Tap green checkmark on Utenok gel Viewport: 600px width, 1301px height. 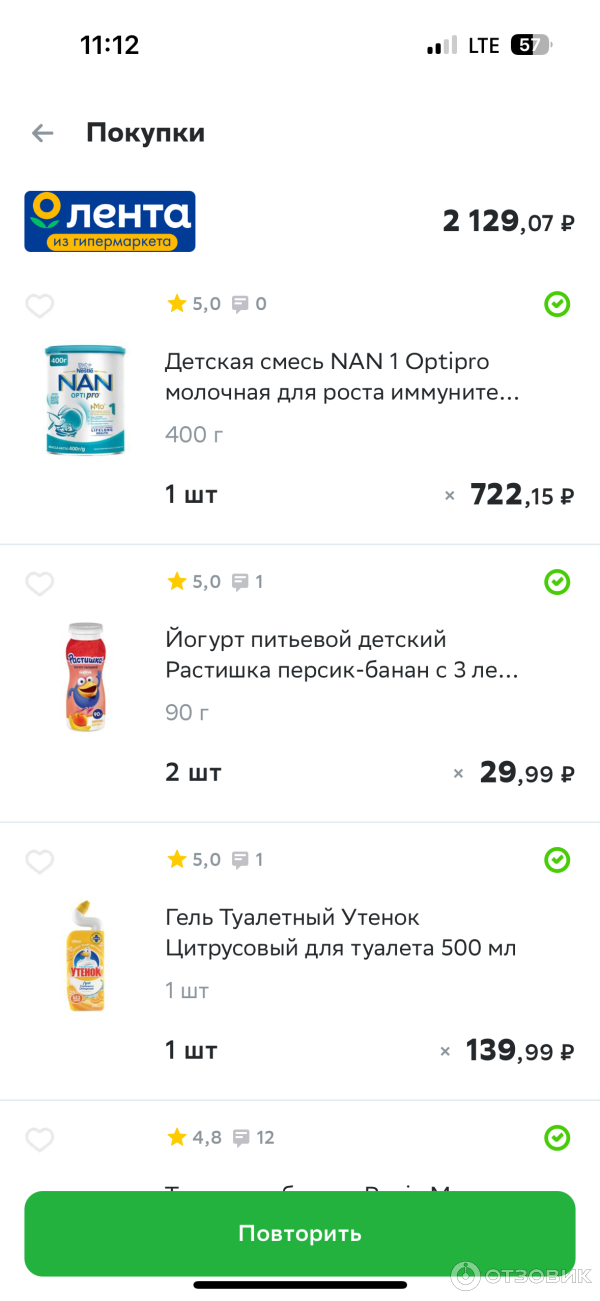click(557, 860)
